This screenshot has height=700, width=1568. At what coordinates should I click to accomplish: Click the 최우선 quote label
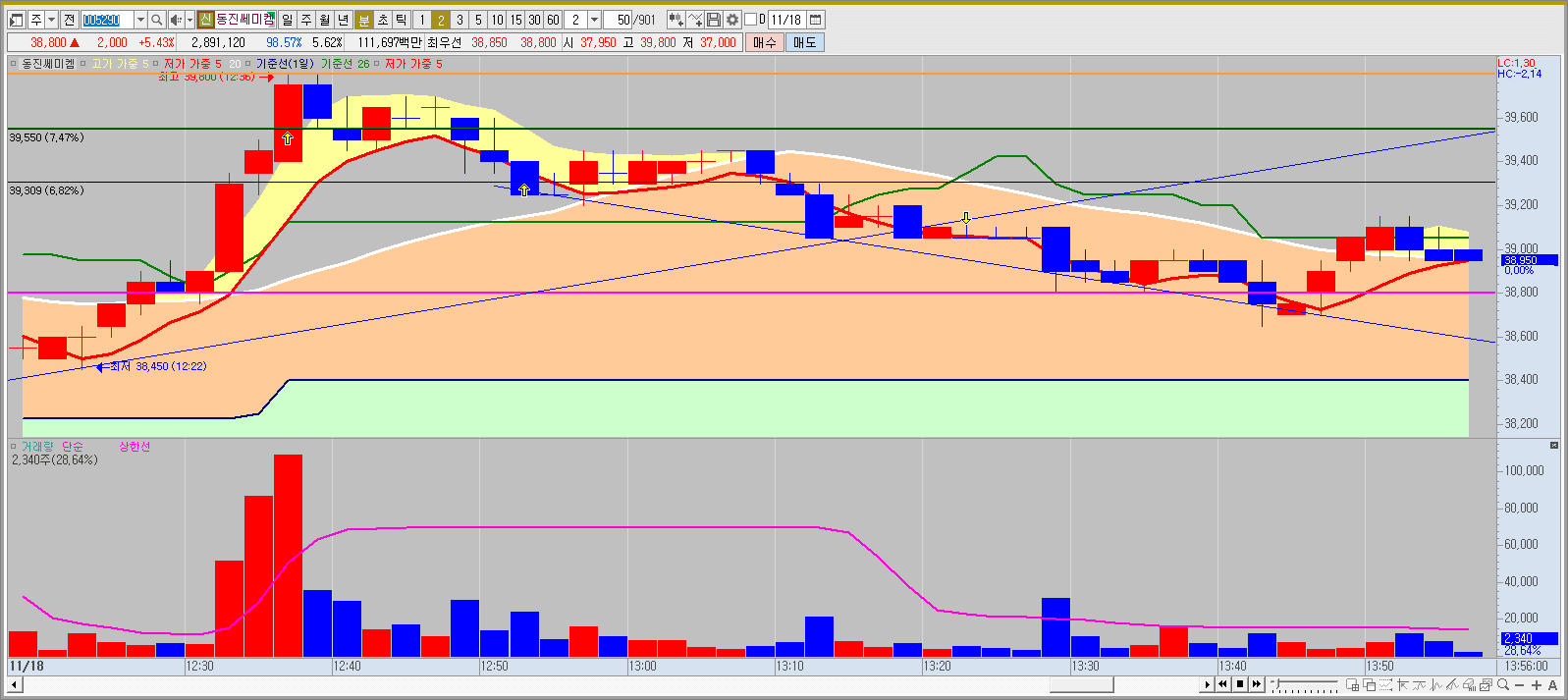pyautogui.click(x=444, y=42)
